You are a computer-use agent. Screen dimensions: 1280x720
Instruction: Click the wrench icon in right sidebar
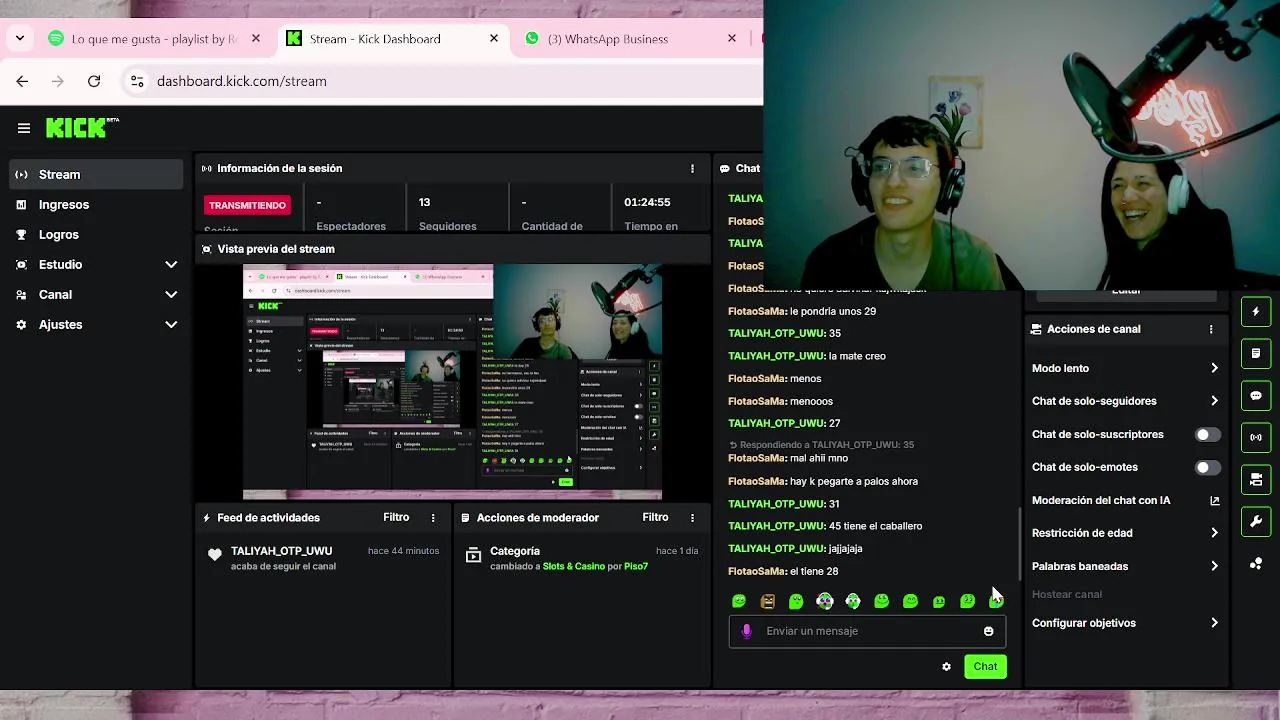[x=1256, y=521]
